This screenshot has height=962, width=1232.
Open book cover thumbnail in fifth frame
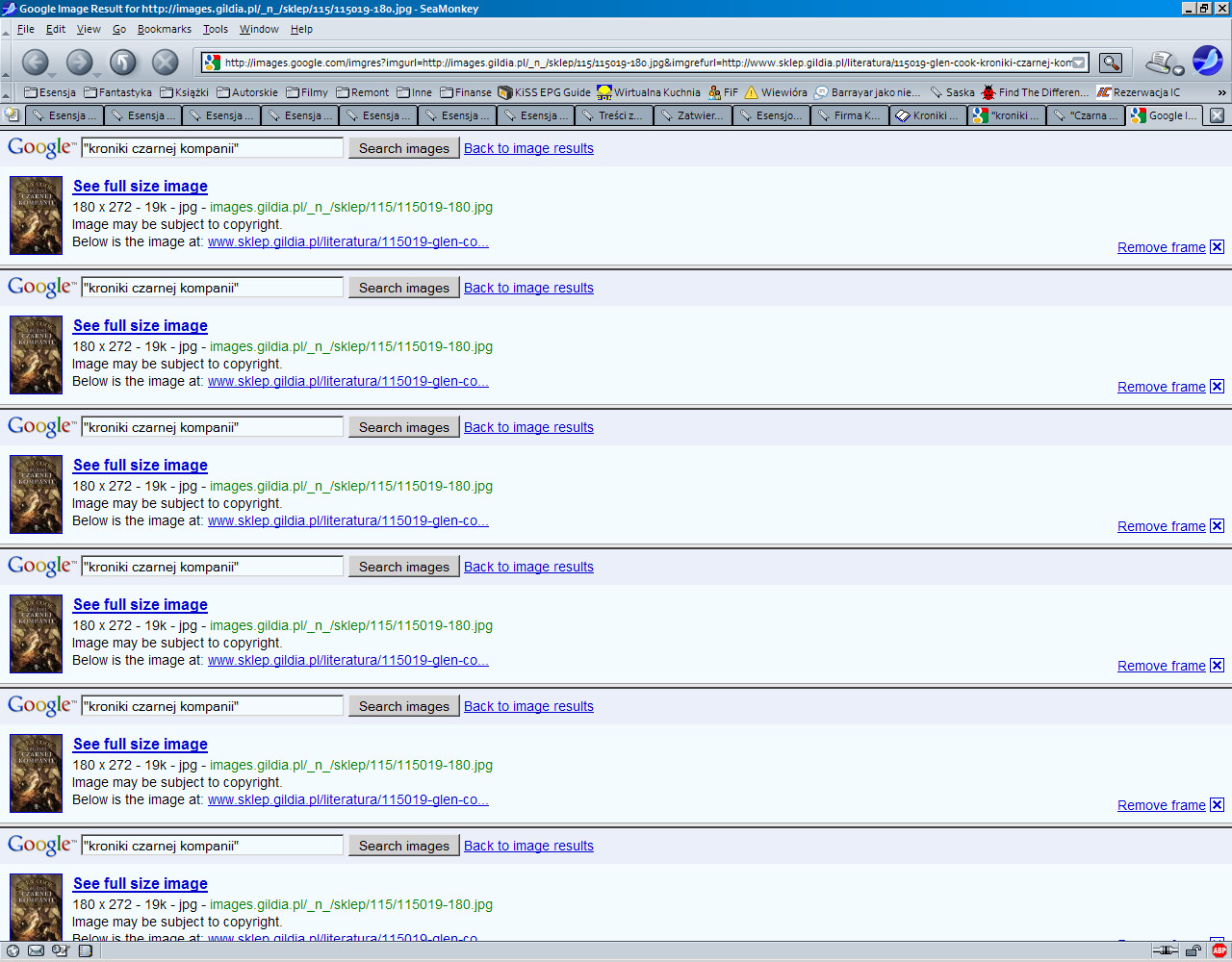(36, 772)
